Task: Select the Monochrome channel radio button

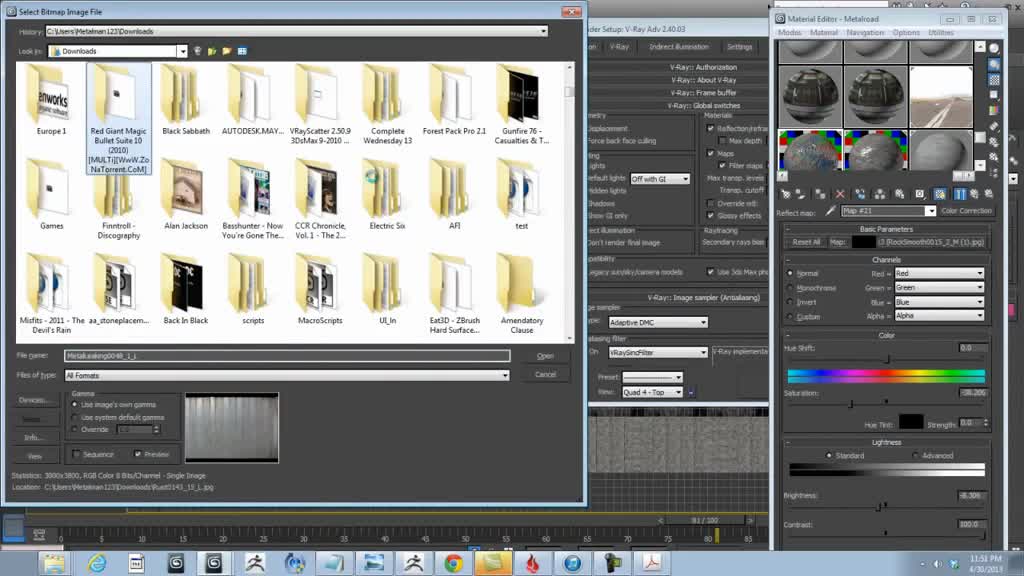Action: pyautogui.click(x=790, y=288)
